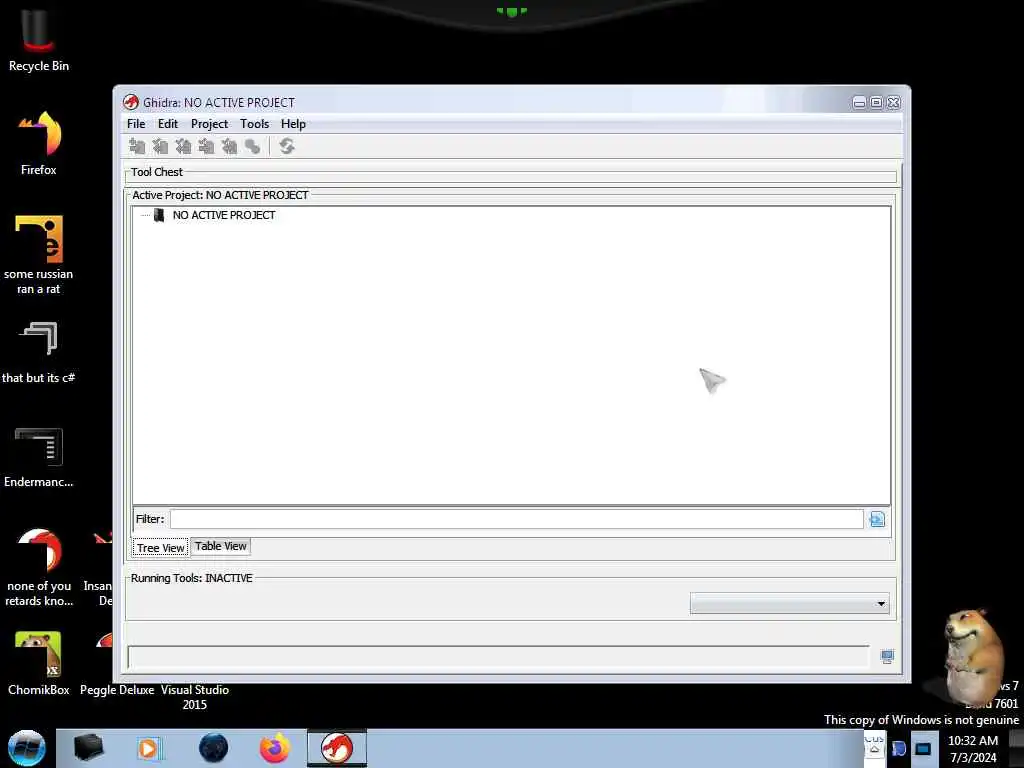The width and height of the screenshot is (1024, 768).
Task: Open the Project menu
Action: click(x=209, y=124)
